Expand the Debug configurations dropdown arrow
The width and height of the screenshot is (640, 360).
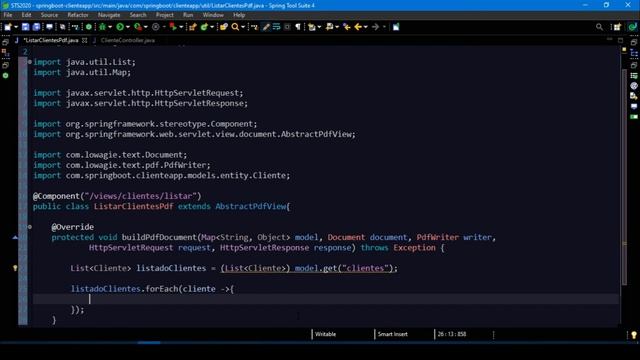coord(110,27)
